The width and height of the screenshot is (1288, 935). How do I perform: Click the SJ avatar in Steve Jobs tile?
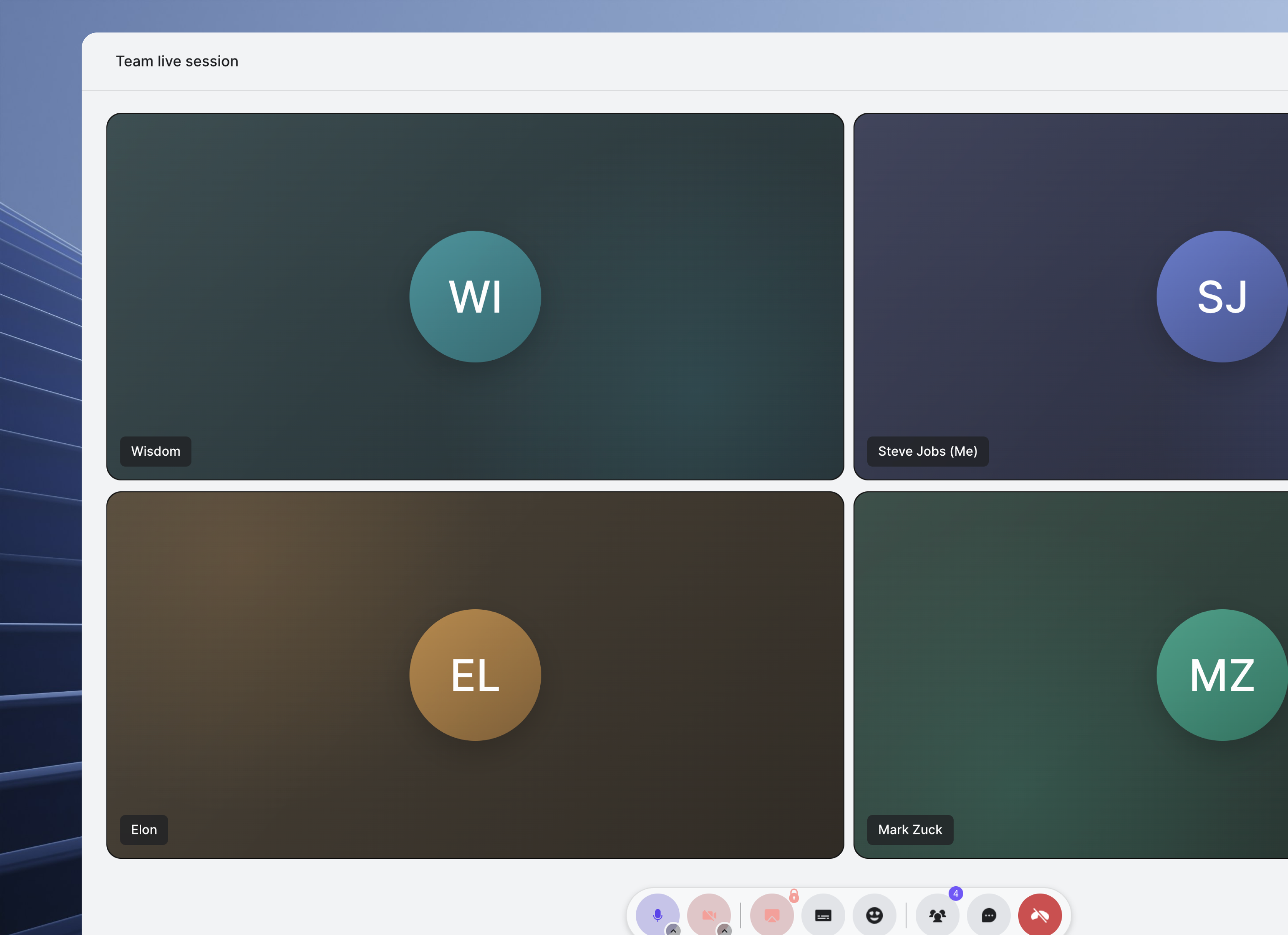click(1222, 296)
